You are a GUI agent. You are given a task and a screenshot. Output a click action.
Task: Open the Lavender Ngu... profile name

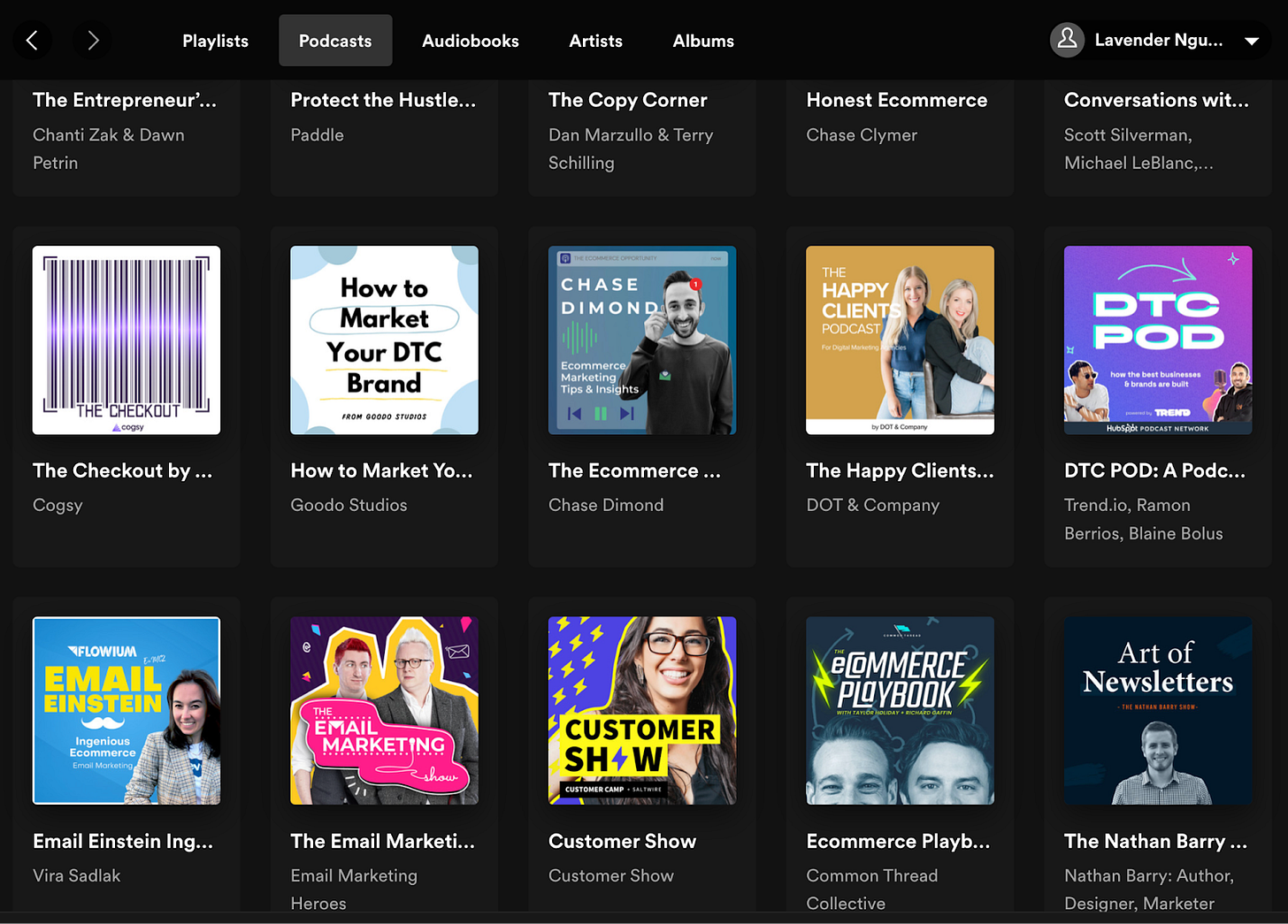coord(1158,40)
